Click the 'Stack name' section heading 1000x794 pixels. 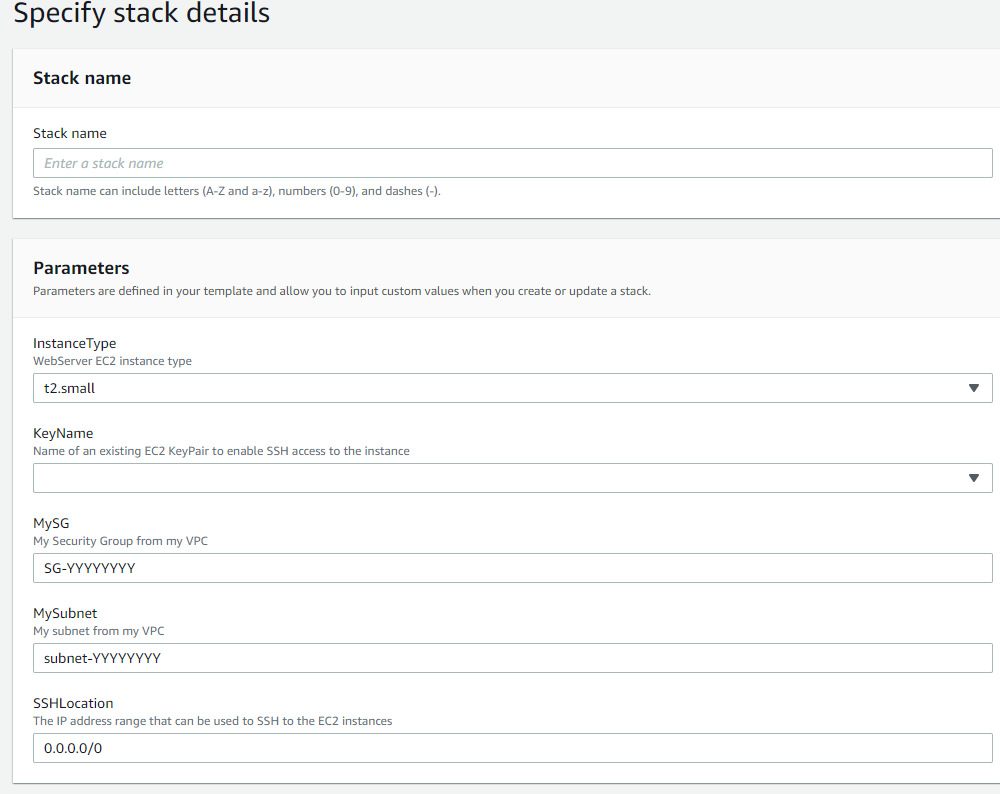pos(82,78)
